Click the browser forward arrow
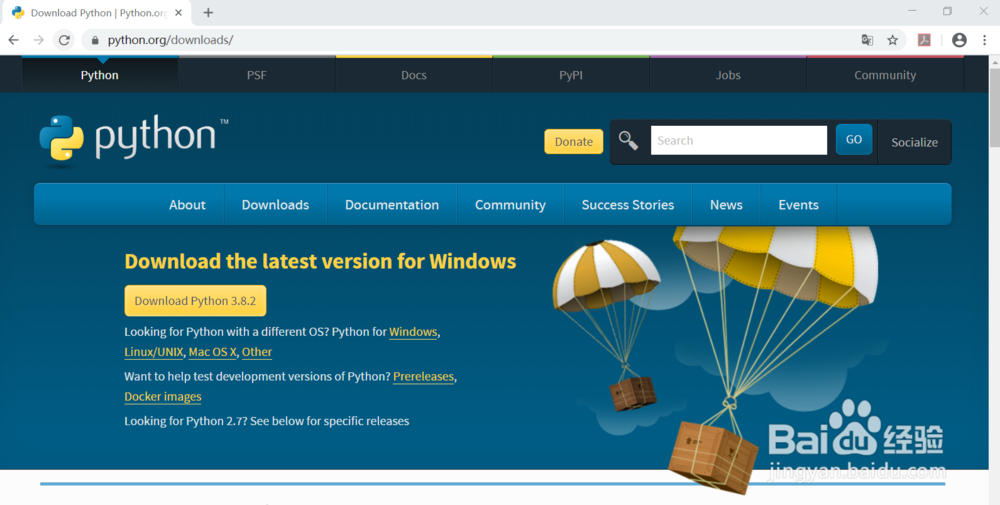The image size is (1000, 505). 39,40
